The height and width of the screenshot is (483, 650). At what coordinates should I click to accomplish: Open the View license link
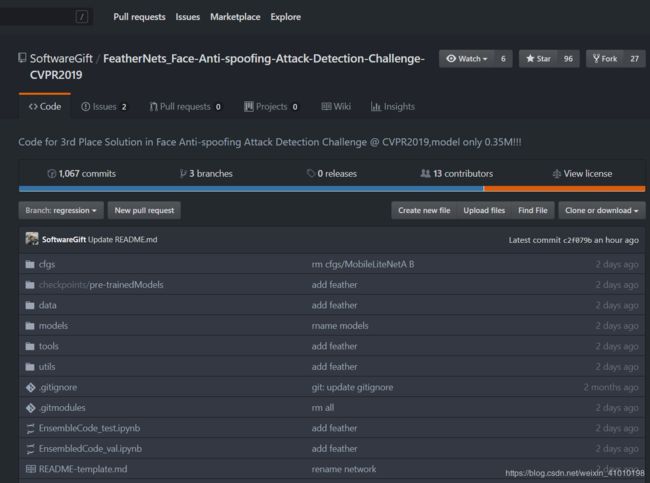pos(582,173)
